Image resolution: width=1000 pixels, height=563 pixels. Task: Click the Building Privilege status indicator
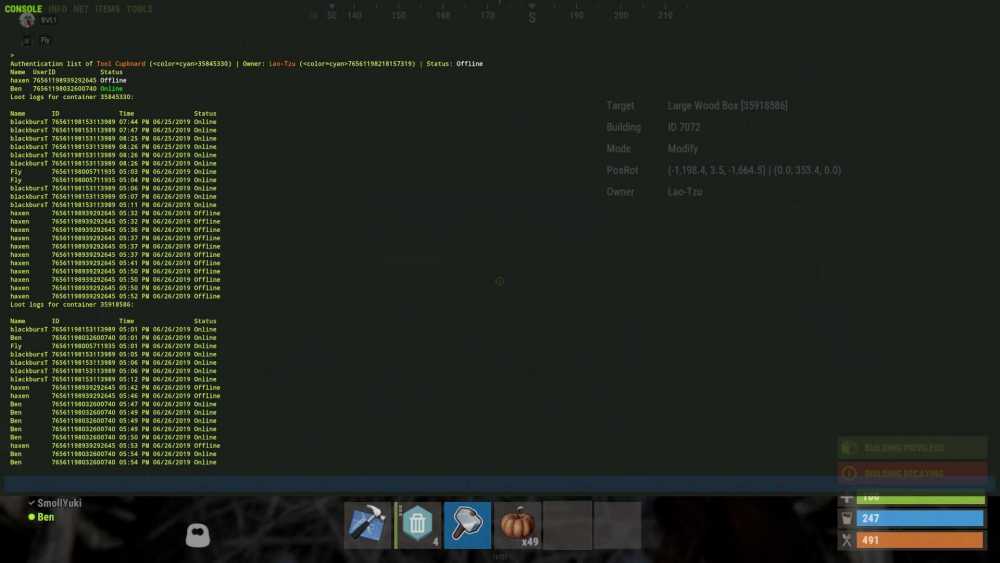coord(912,448)
